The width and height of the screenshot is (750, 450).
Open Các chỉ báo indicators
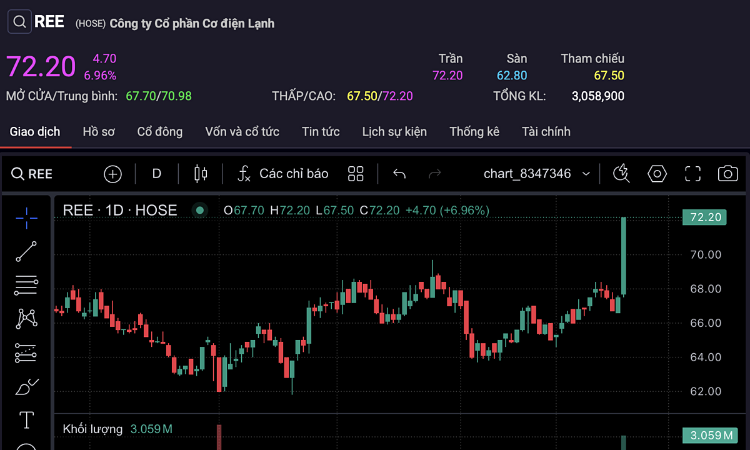tap(282, 174)
